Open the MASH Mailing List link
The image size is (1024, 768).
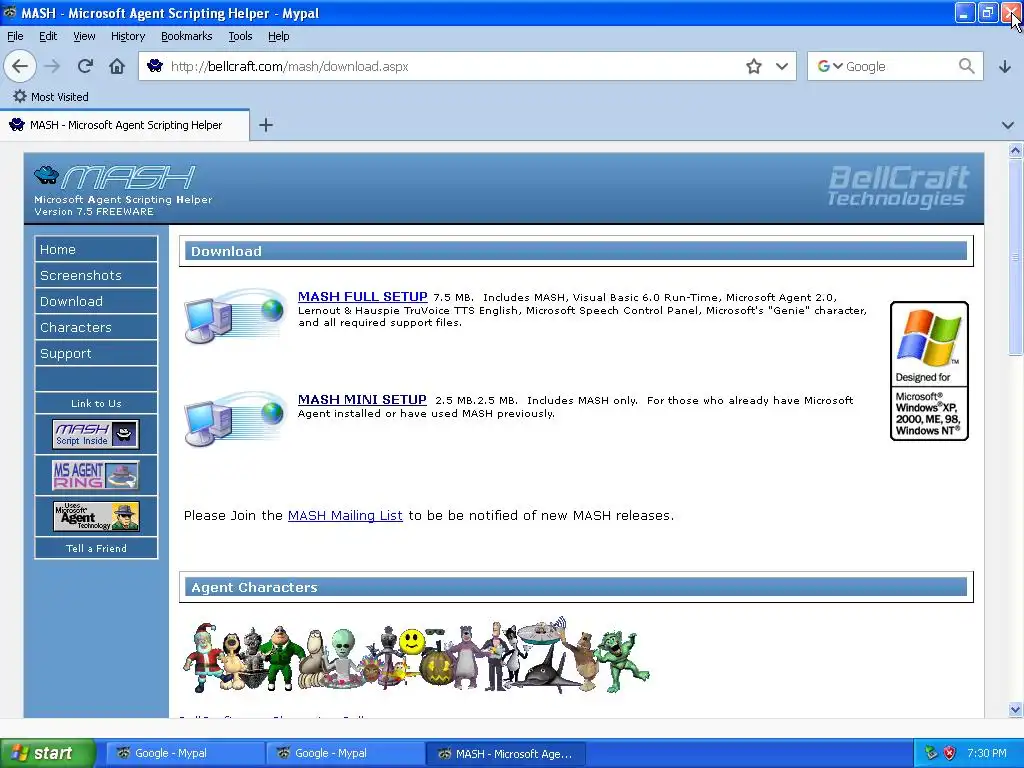[x=345, y=515]
